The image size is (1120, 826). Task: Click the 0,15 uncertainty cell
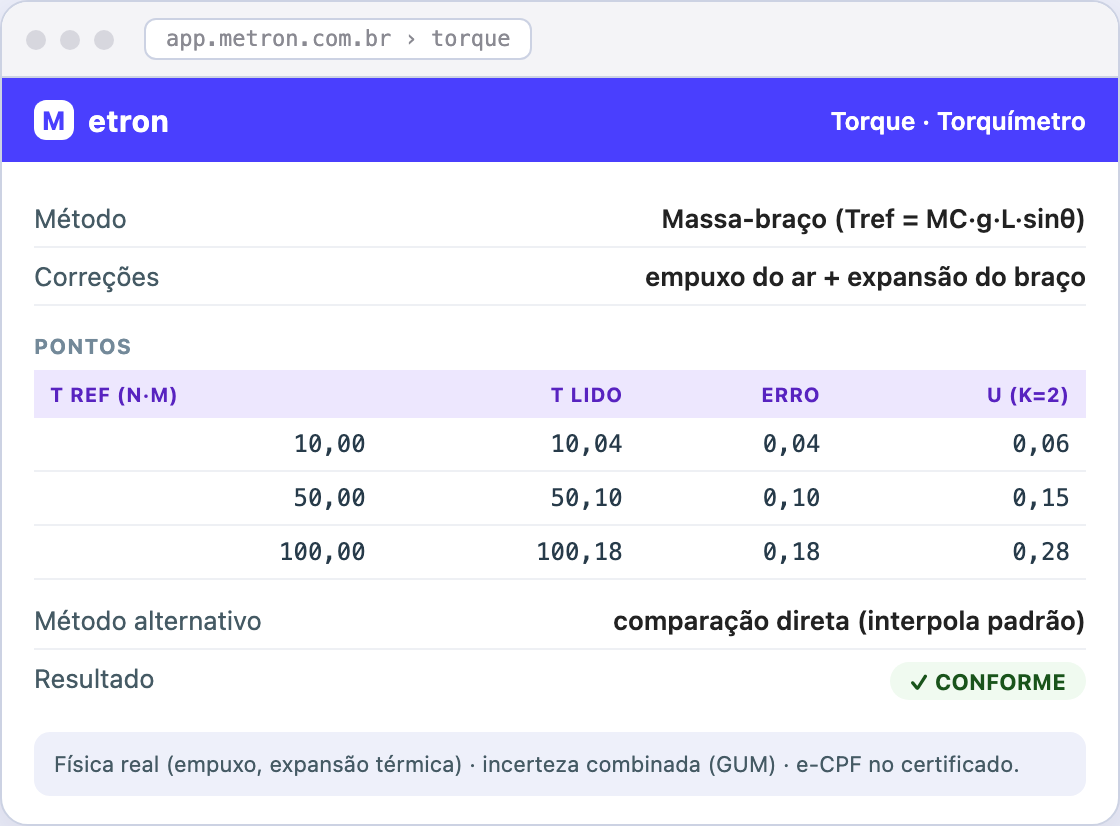coord(1041,497)
